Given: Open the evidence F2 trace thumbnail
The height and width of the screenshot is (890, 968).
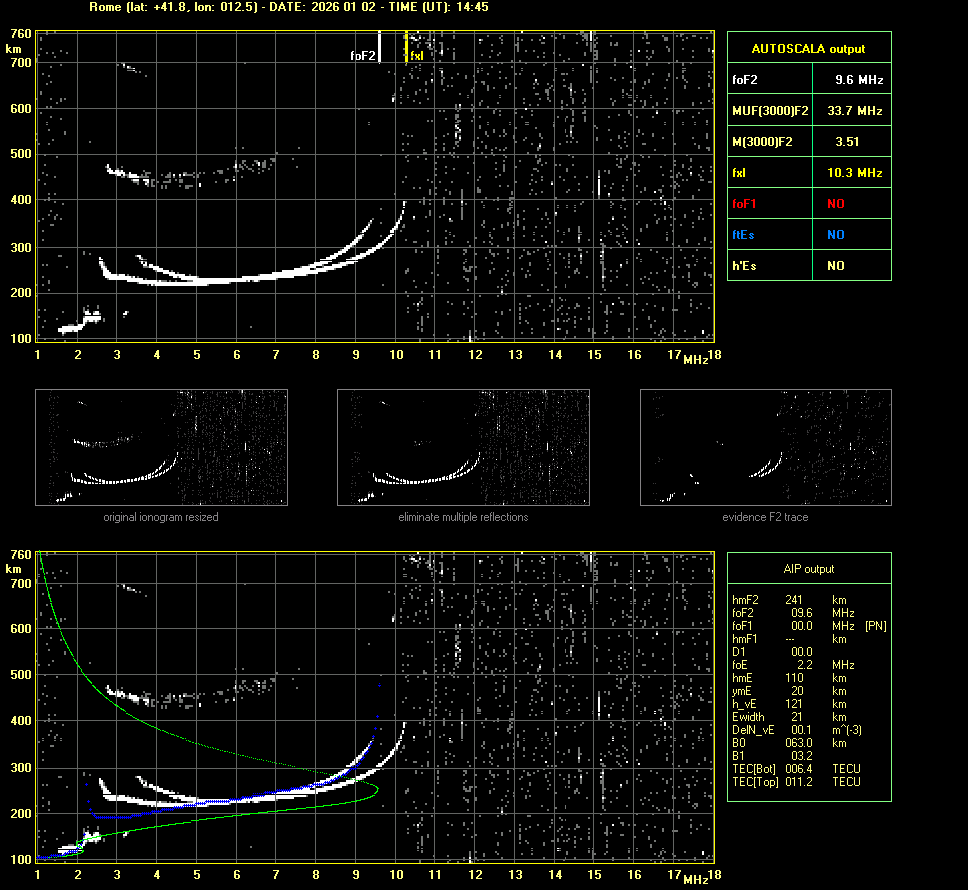Looking at the screenshot, I should pyautogui.click(x=765, y=447).
